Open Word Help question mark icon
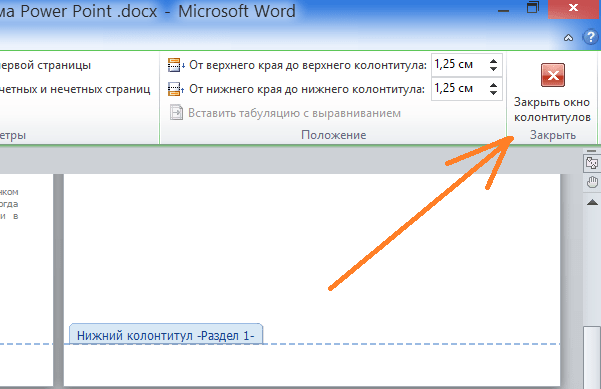 point(590,37)
